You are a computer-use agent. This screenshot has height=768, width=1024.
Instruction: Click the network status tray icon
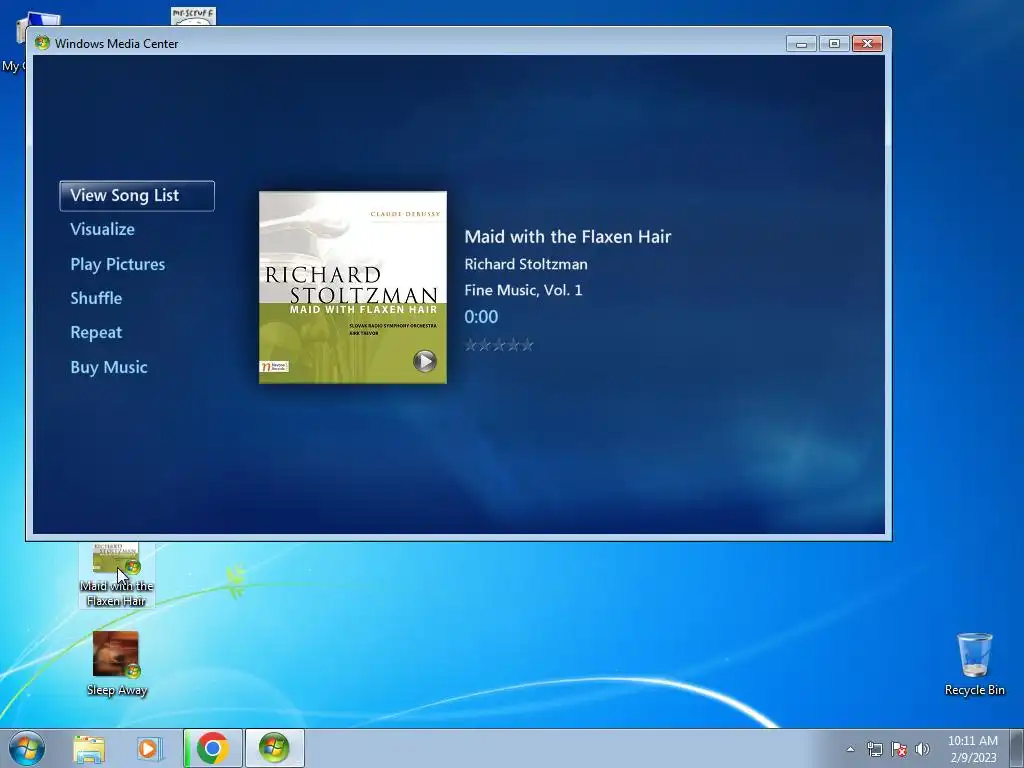click(x=874, y=749)
